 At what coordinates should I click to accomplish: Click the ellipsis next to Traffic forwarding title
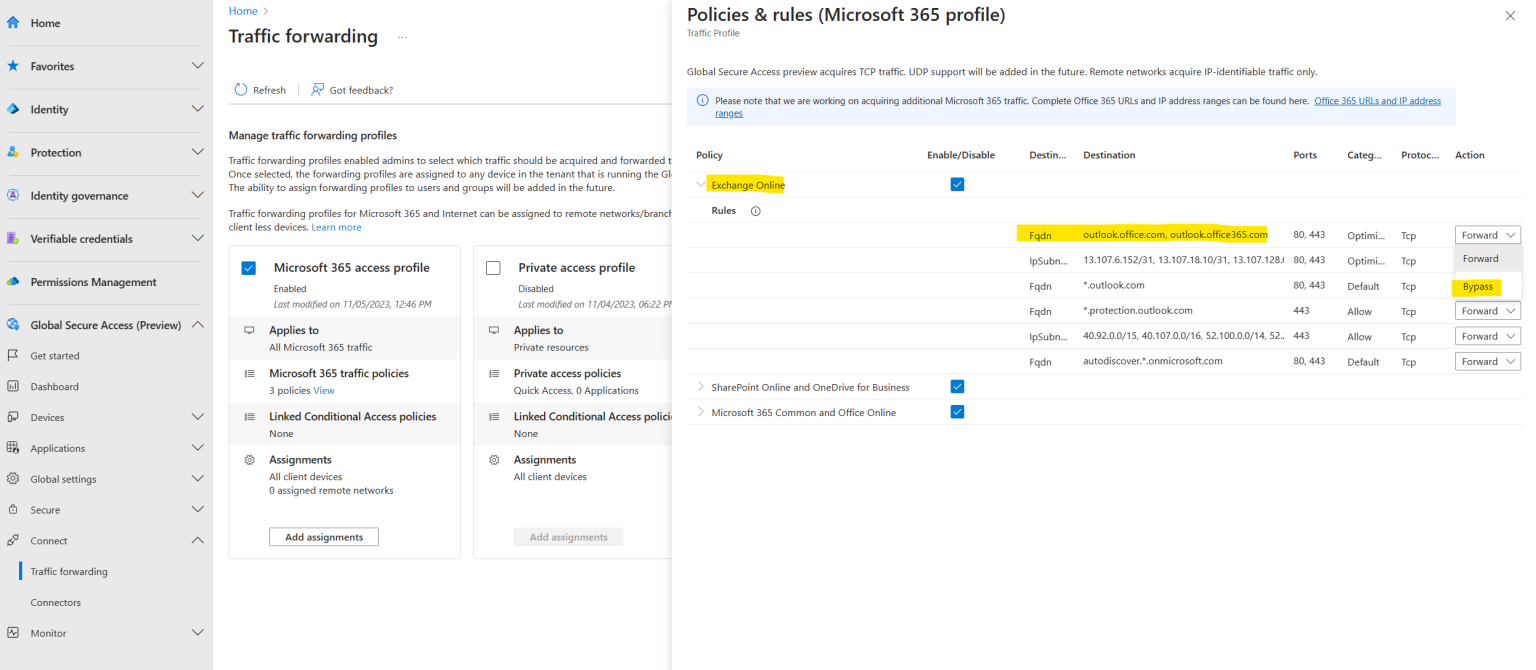click(402, 37)
